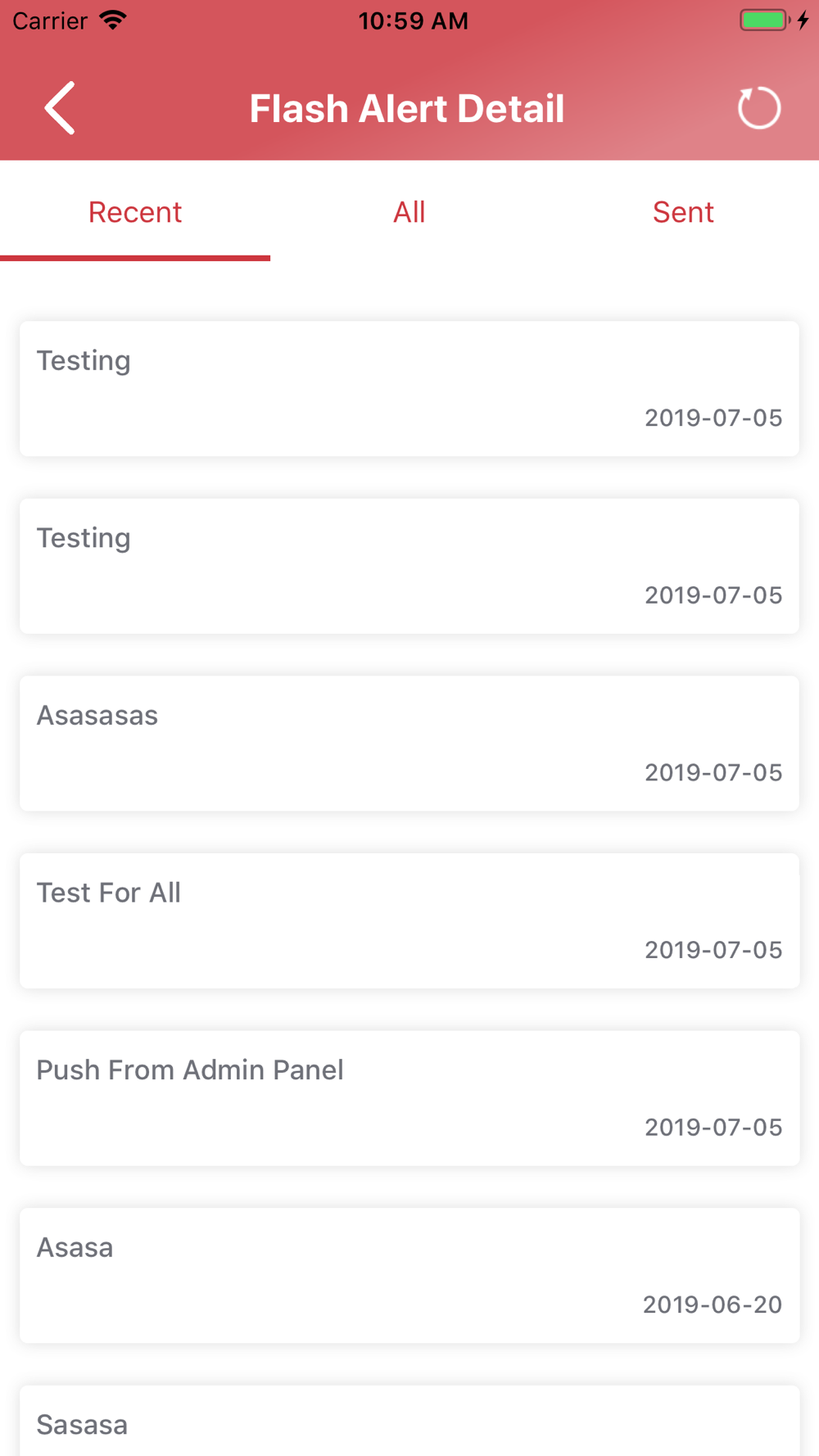Open the Sasasa alert at bottom

409,1421
